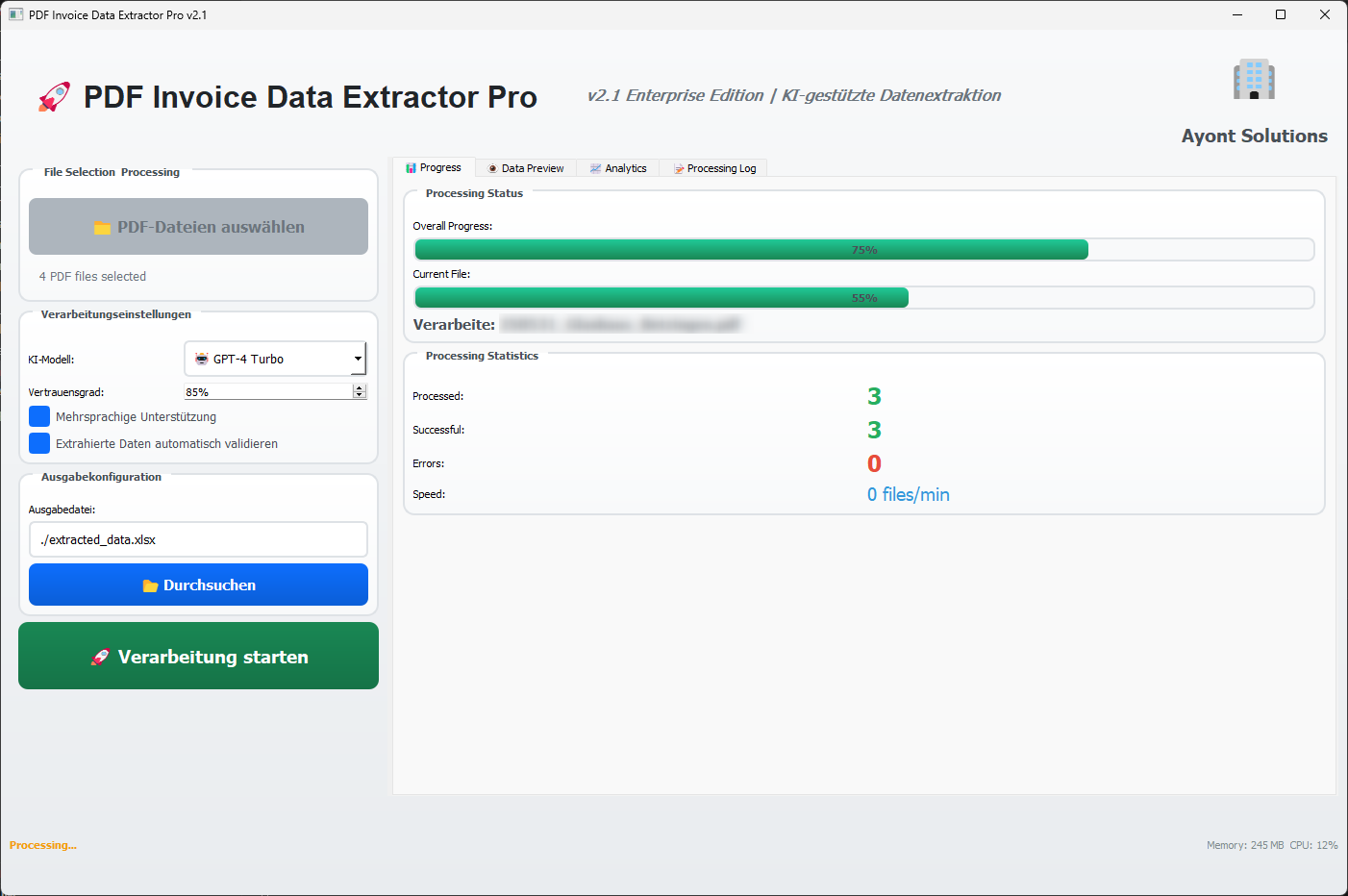Click the app icon in the title bar
This screenshot has height=896, width=1348.
coord(15,14)
